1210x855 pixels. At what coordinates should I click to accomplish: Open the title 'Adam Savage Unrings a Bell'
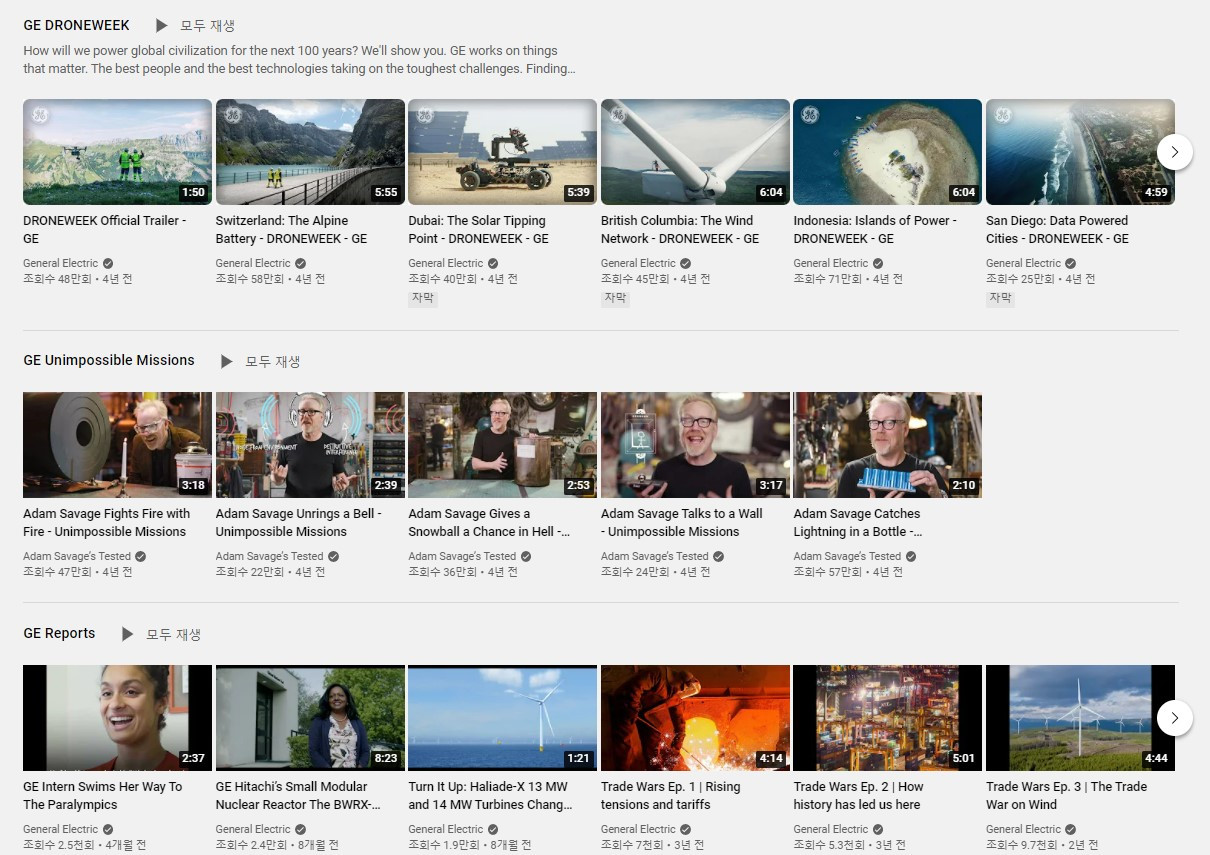click(x=299, y=523)
